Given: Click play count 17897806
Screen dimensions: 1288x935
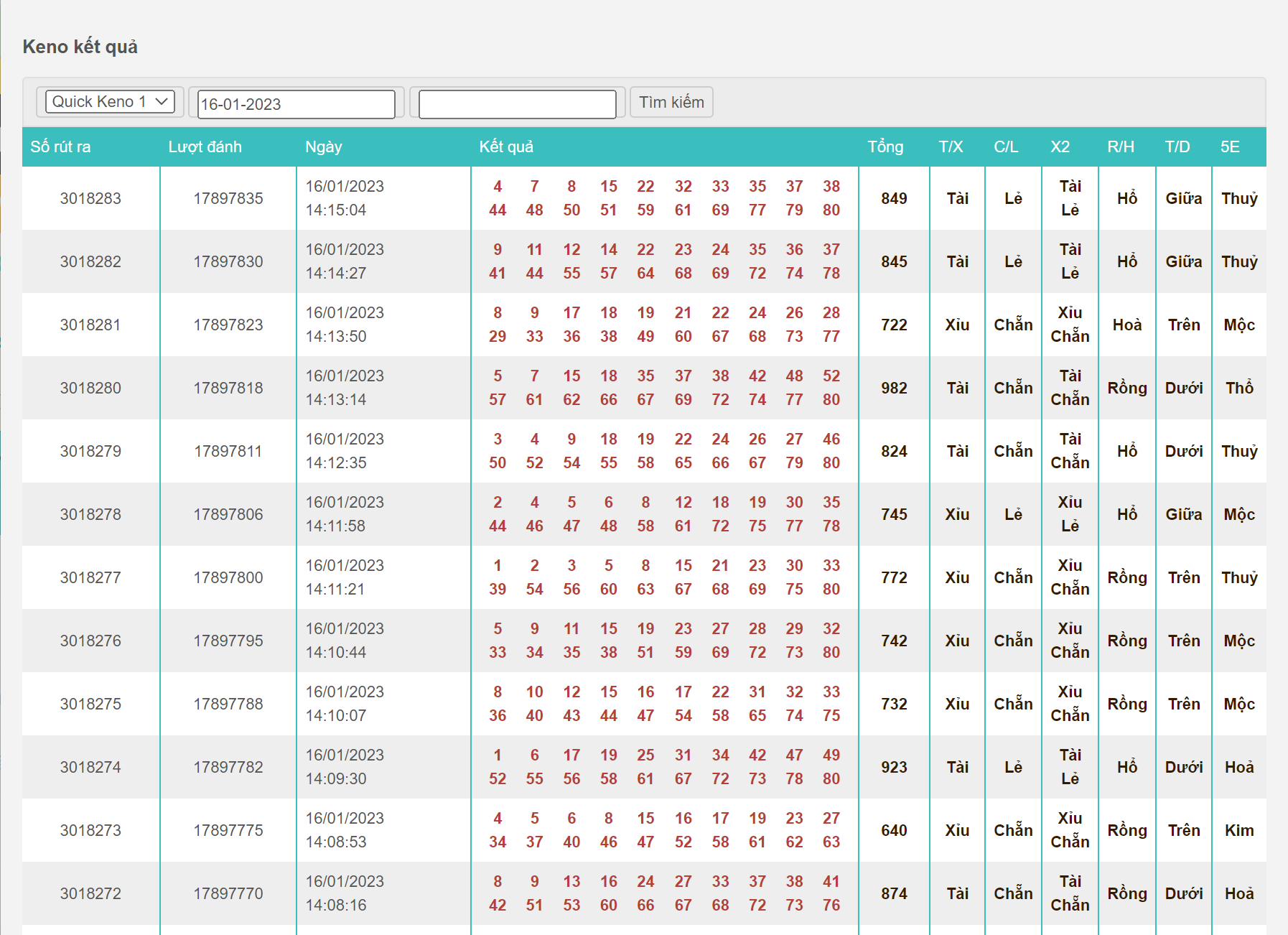Looking at the screenshot, I should tap(228, 514).
